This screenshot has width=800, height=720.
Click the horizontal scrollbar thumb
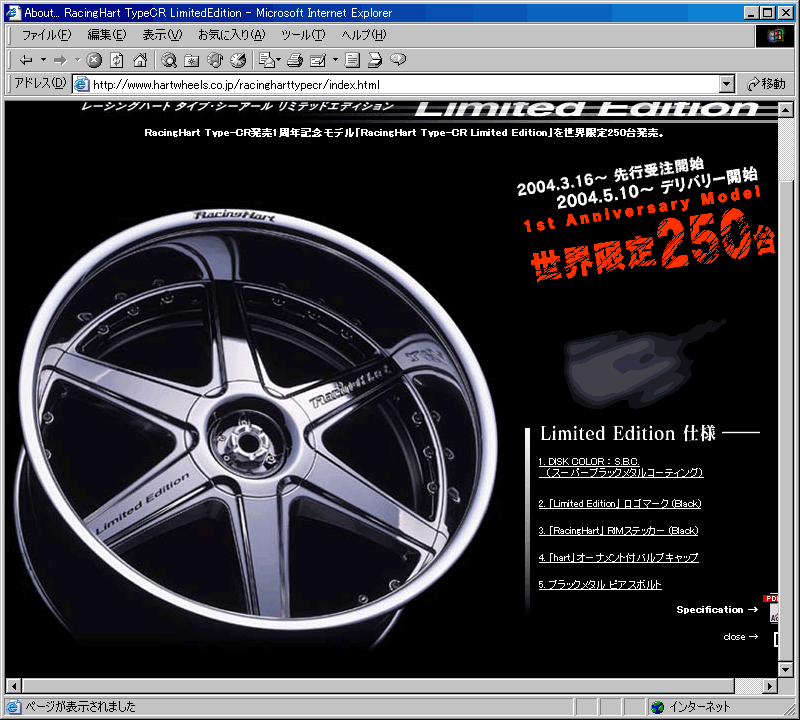point(378,686)
